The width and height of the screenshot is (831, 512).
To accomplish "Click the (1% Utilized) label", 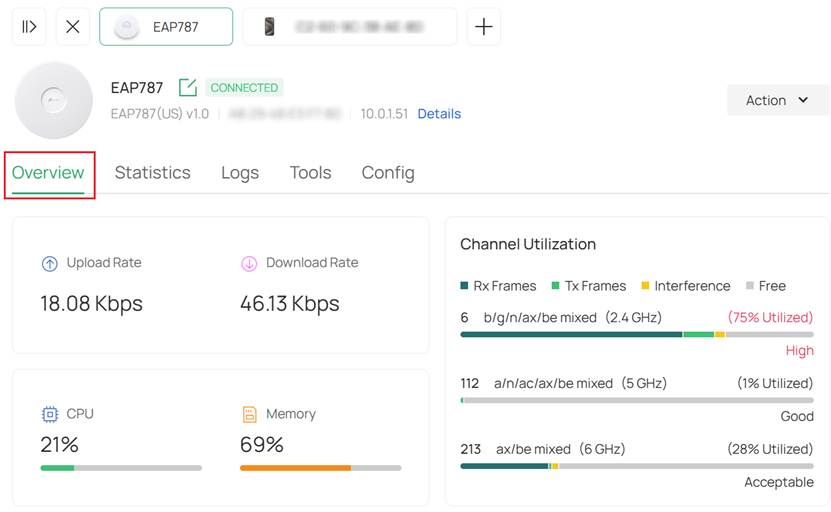I will [x=775, y=383].
